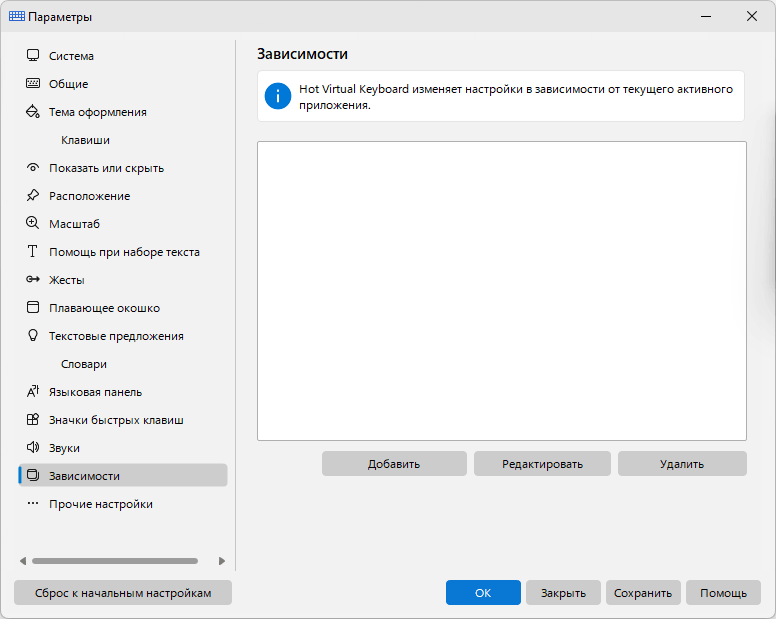This screenshot has width=776, height=619.
Task: Minimize the Параметры window
Action: (x=706, y=16)
